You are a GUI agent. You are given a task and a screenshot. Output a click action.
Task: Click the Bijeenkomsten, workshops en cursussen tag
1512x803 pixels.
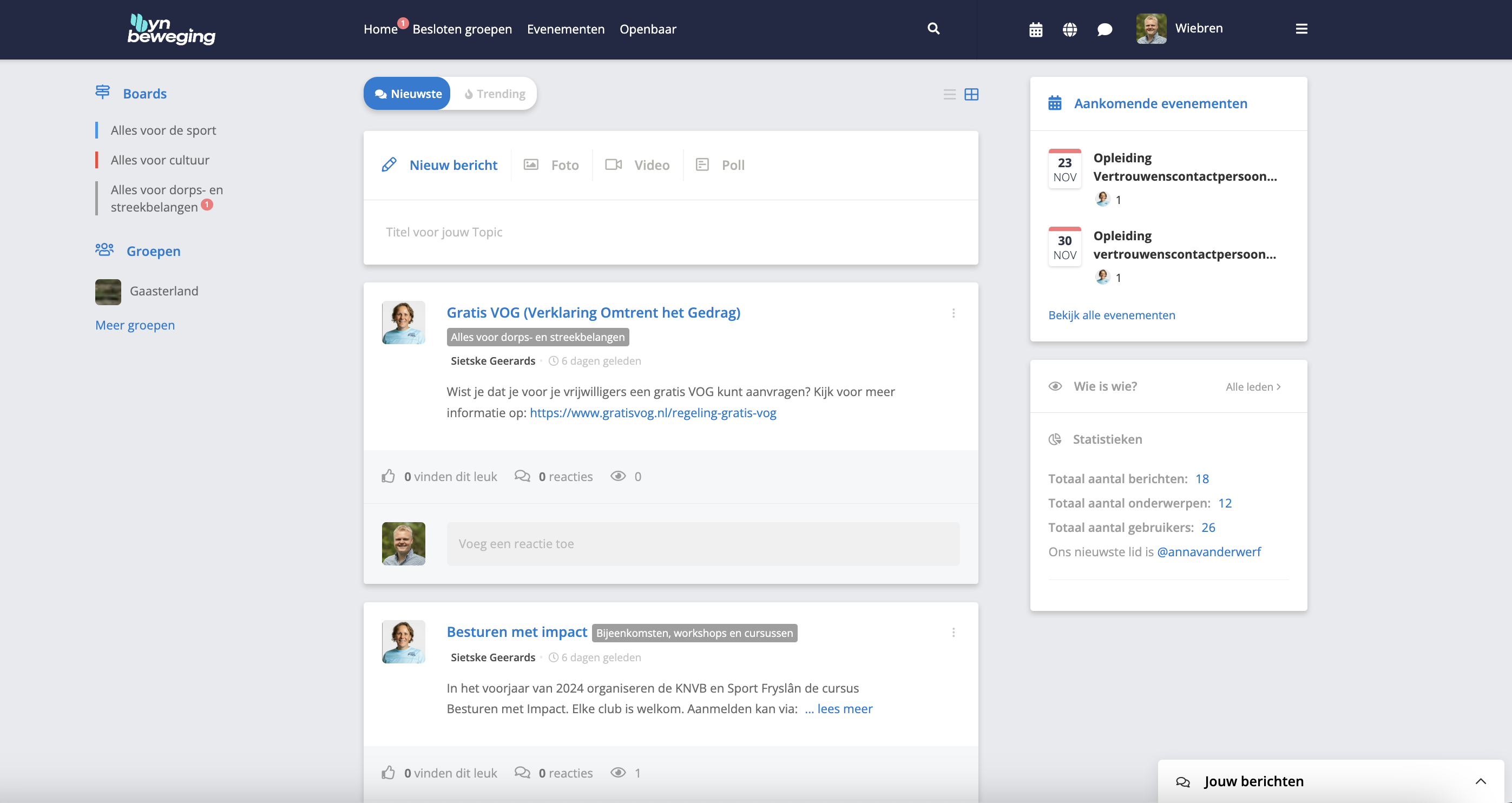click(x=694, y=633)
